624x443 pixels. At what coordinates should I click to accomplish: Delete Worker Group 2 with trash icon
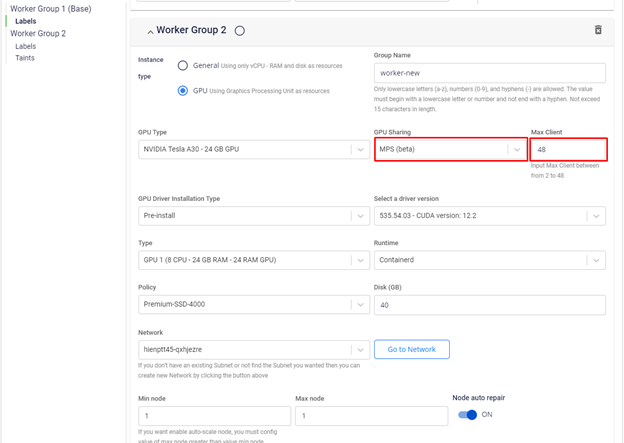tap(598, 30)
